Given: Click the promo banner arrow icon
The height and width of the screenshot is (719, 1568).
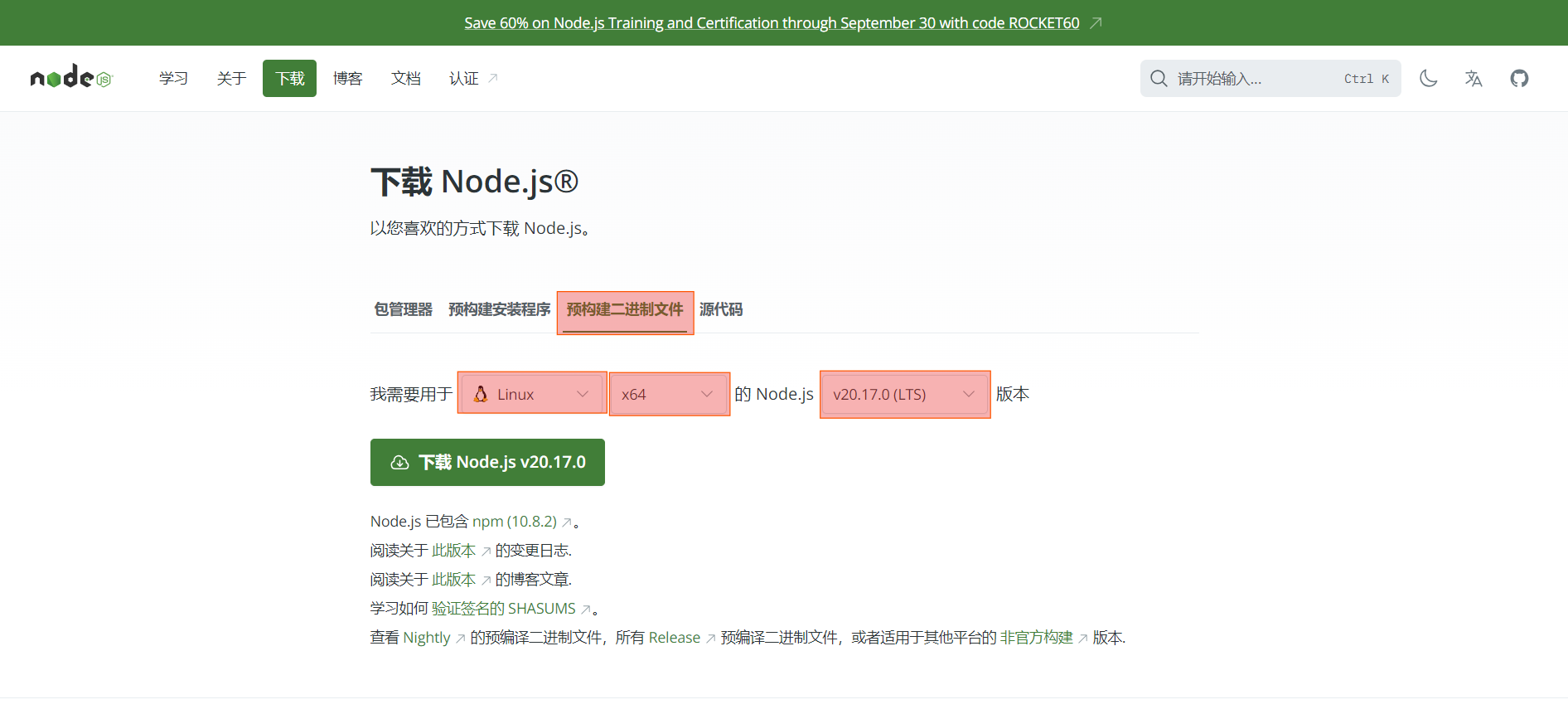Looking at the screenshot, I should point(1096,23).
